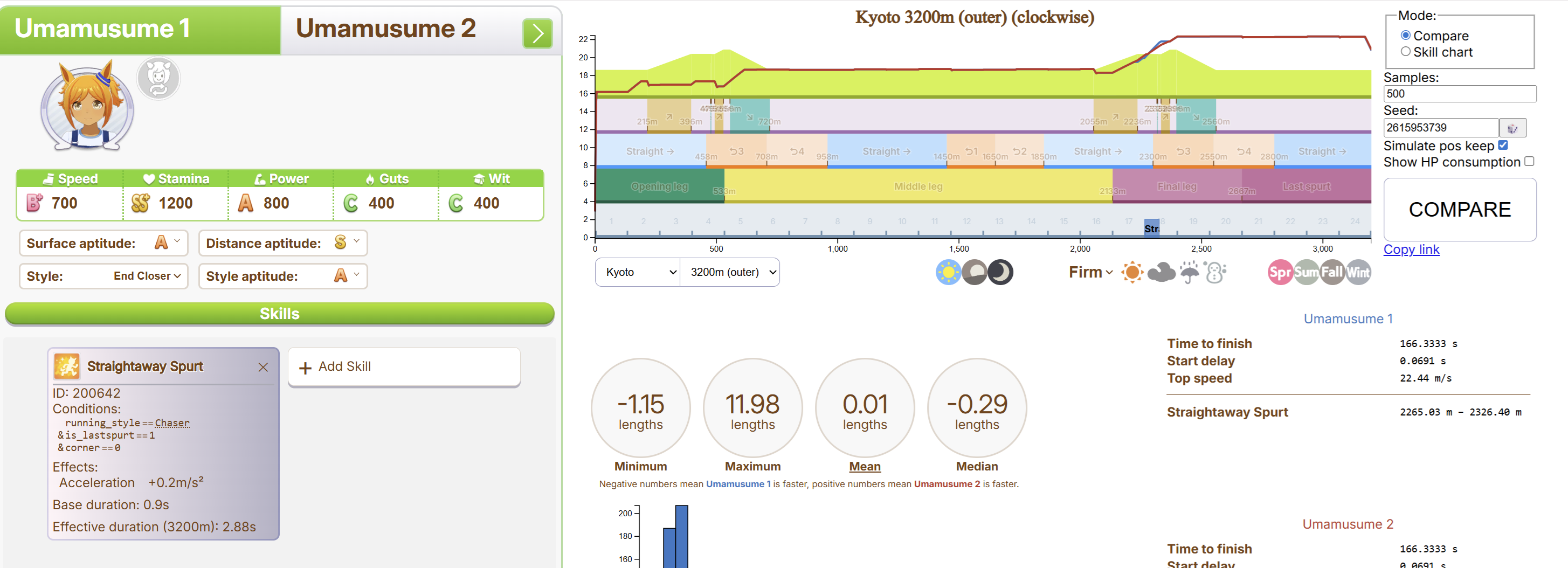Click the Final leg section on chart
1568x568 pixels.
[x=1177, y=186]
